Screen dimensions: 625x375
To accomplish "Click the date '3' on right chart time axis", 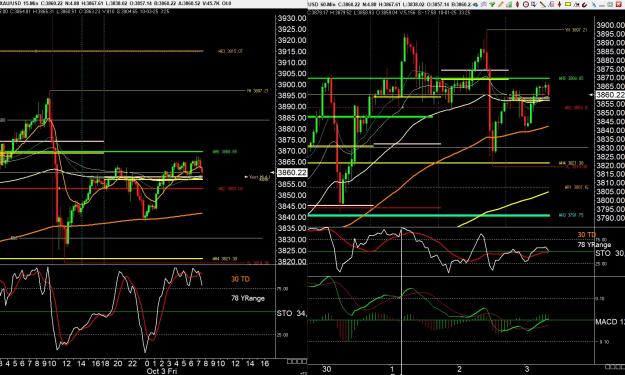I will tap(527, 369).
